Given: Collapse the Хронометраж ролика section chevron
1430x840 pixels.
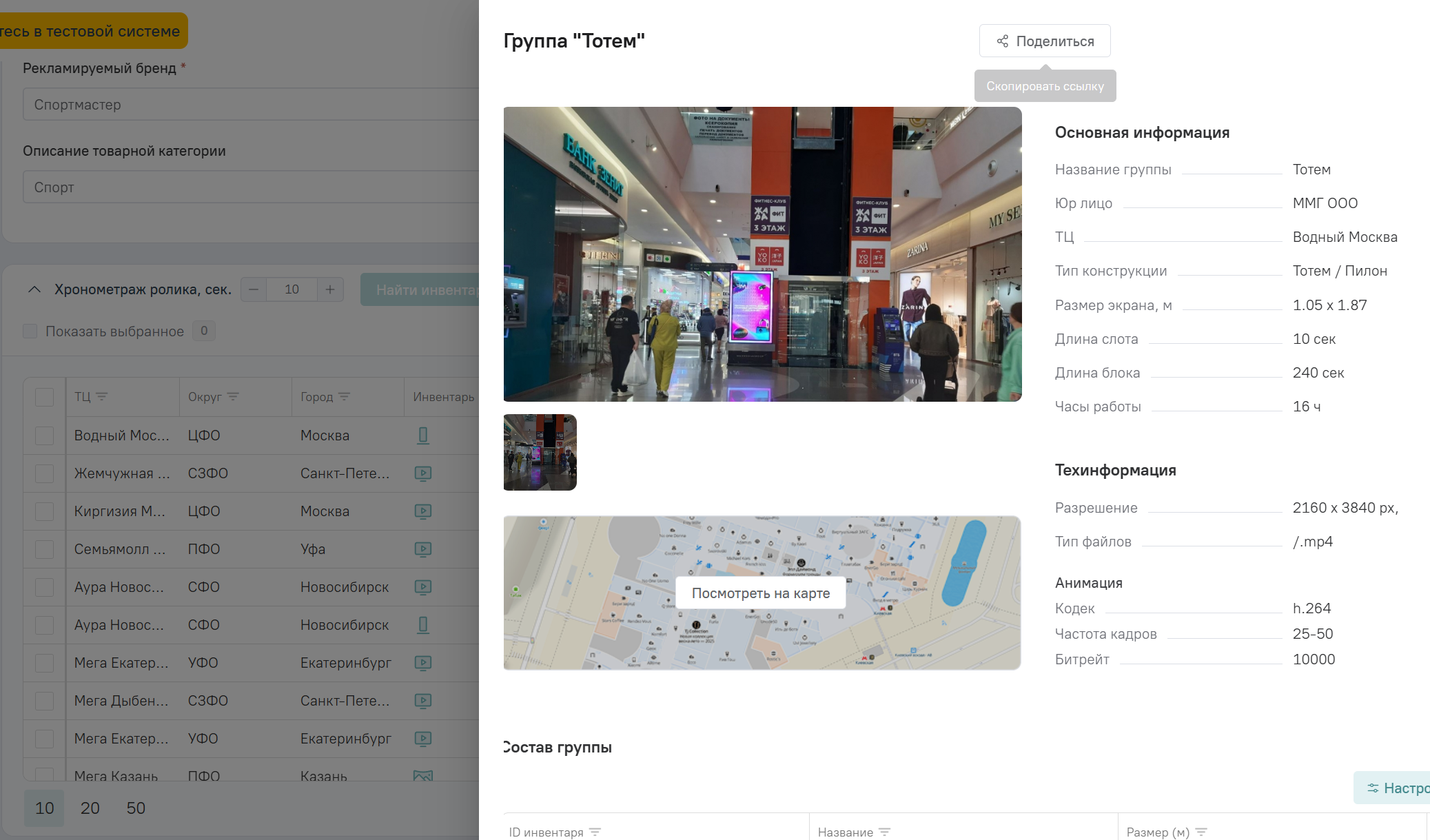Looking at the screenshot, I should click(x=34, y=289).
